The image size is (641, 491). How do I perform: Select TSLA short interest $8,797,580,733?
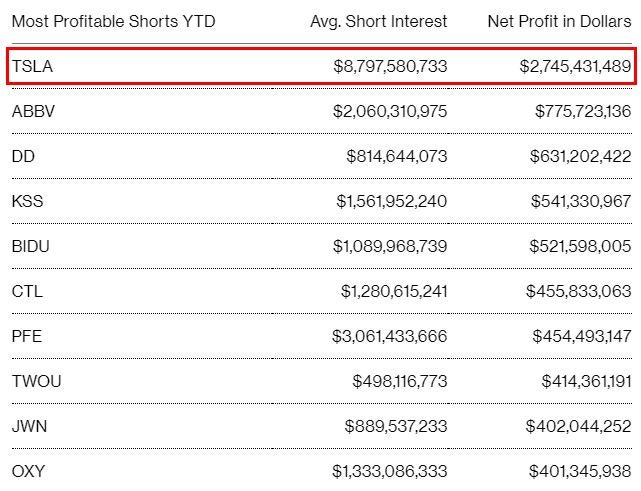pyautogui.click(x=390, y=66)
